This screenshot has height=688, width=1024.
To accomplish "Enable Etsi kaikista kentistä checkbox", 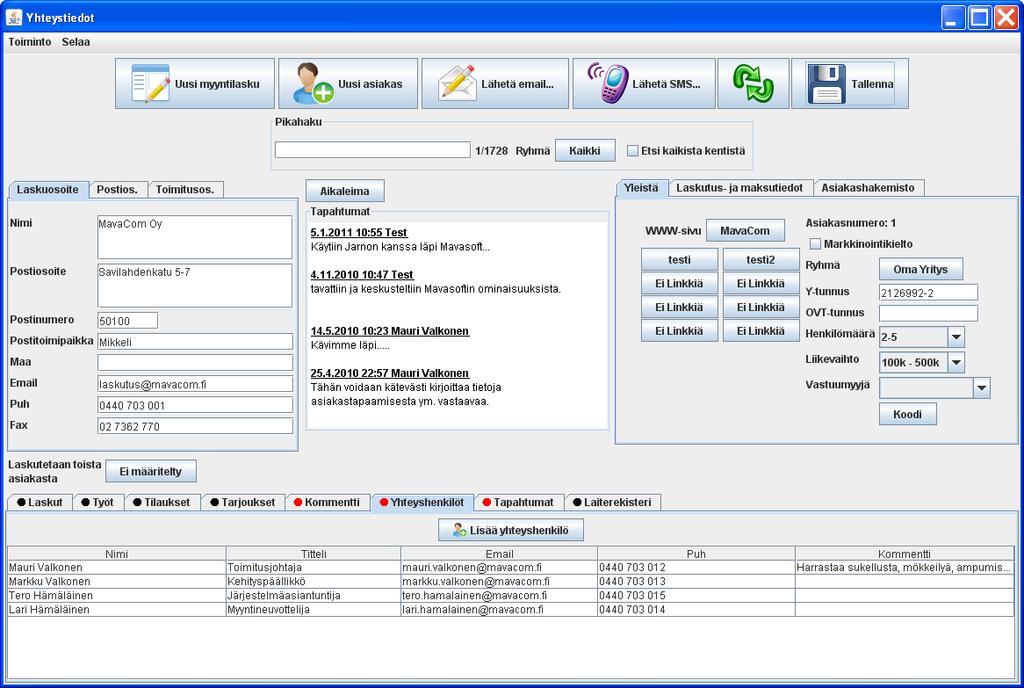I will (632, 151).
